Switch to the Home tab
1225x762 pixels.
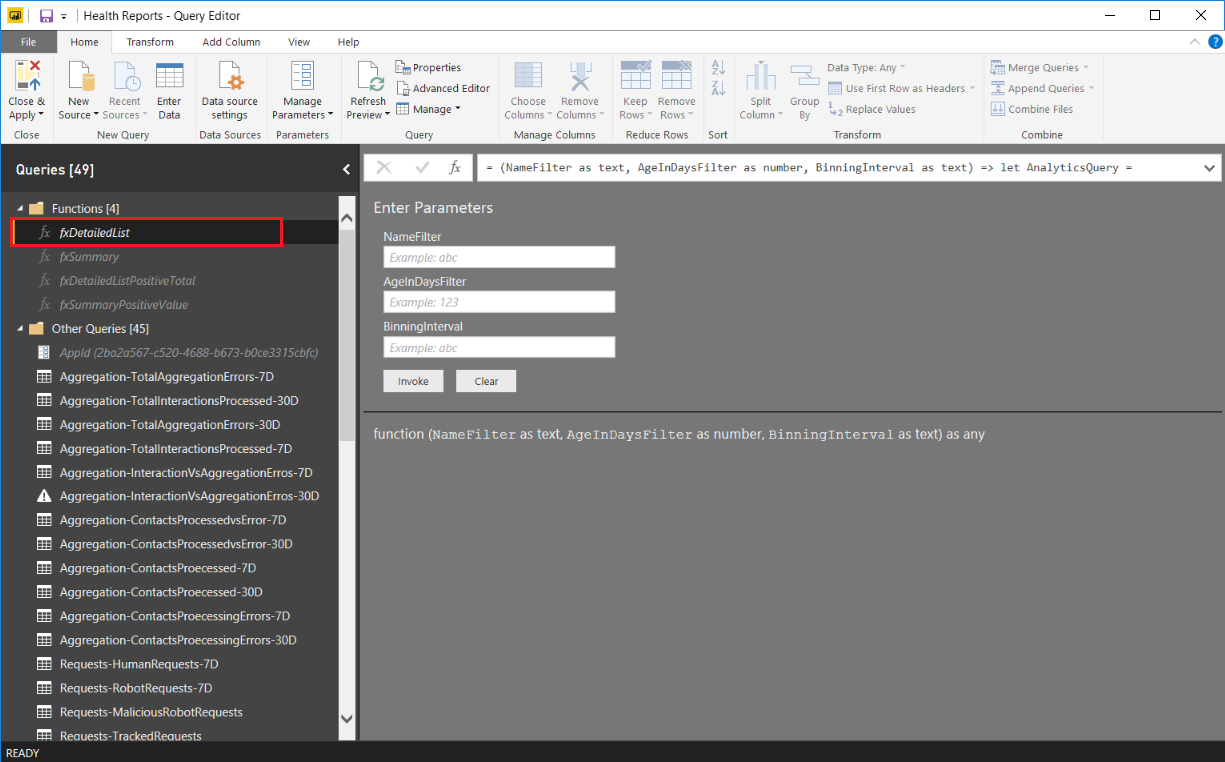pos(84,42)
